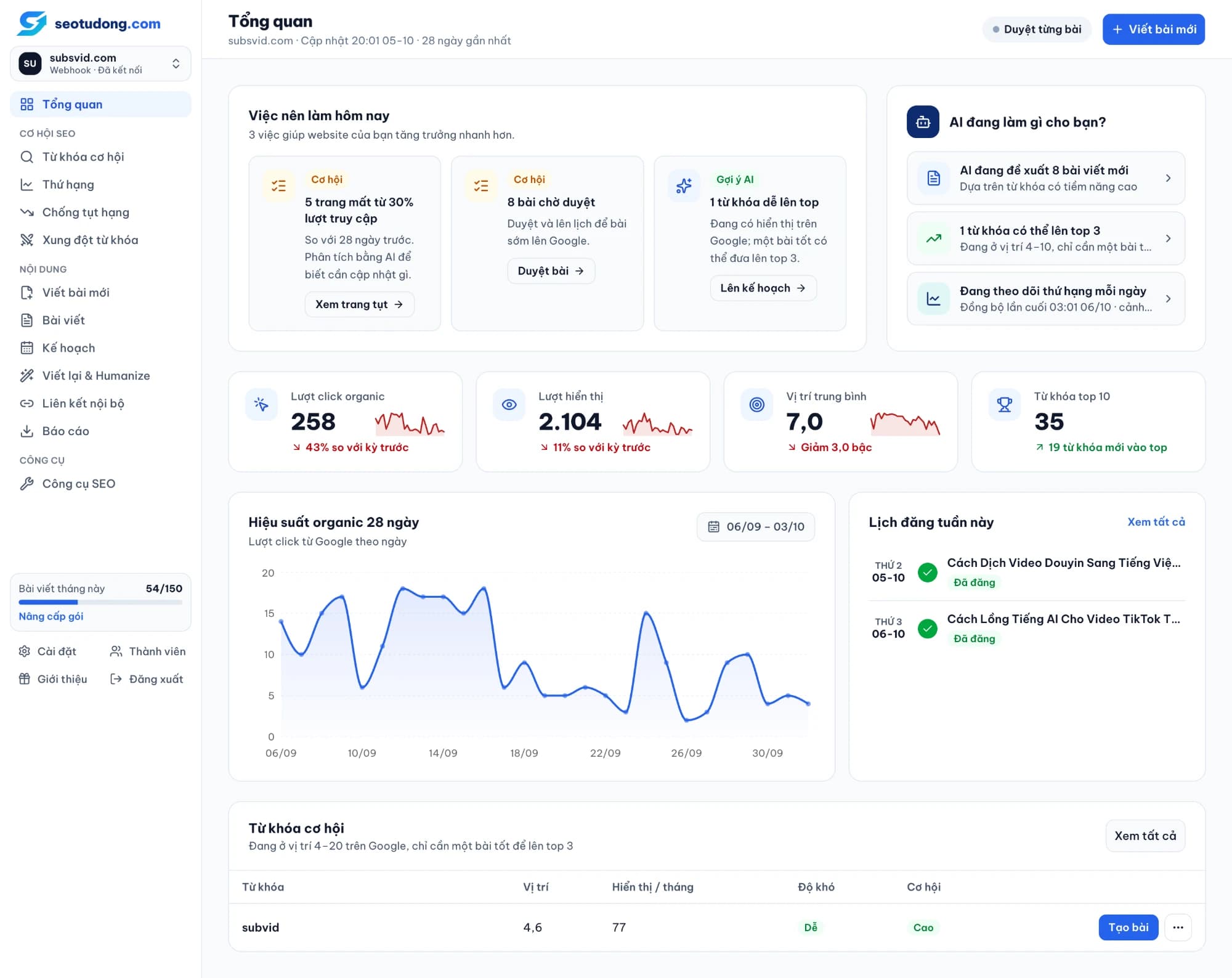1232x978 pixels.
Task: Open Từ khóa cơ hội search icon
Action: [x=26, y=157]
